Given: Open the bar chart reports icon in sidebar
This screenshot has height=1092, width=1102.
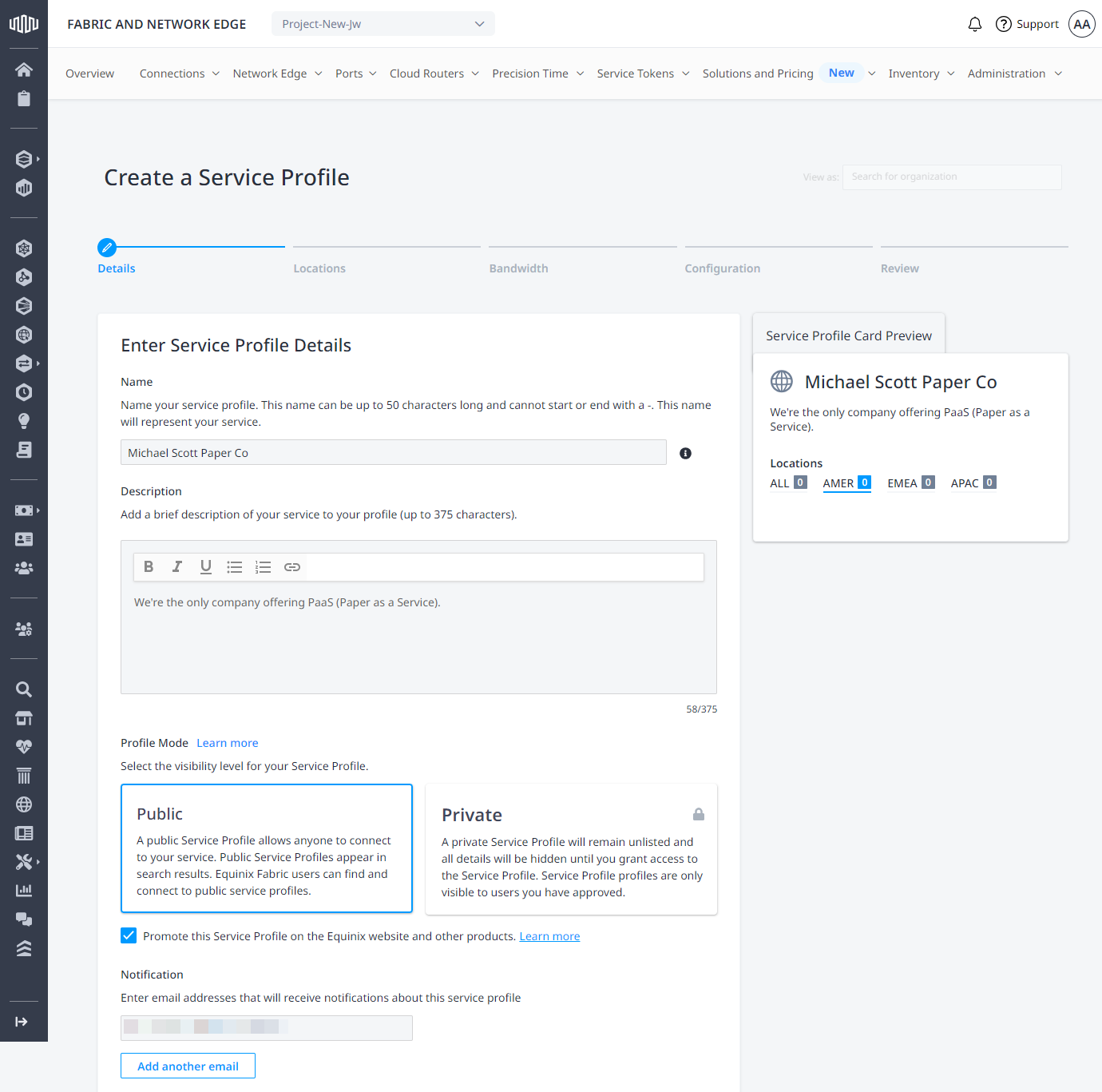Looking at the screenshot, I should click(24, 891).
